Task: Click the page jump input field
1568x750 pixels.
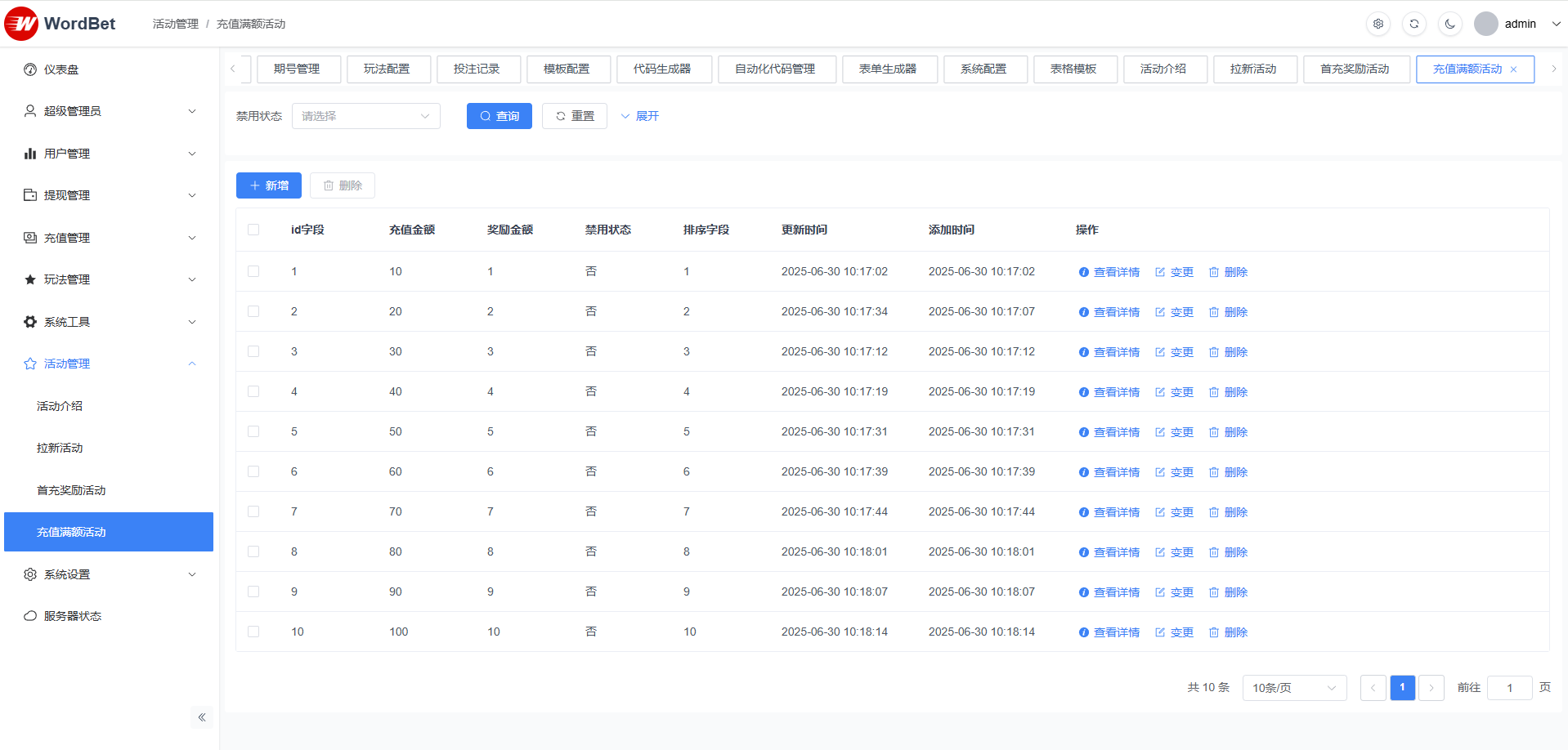Action: [x=1509, y=688]
